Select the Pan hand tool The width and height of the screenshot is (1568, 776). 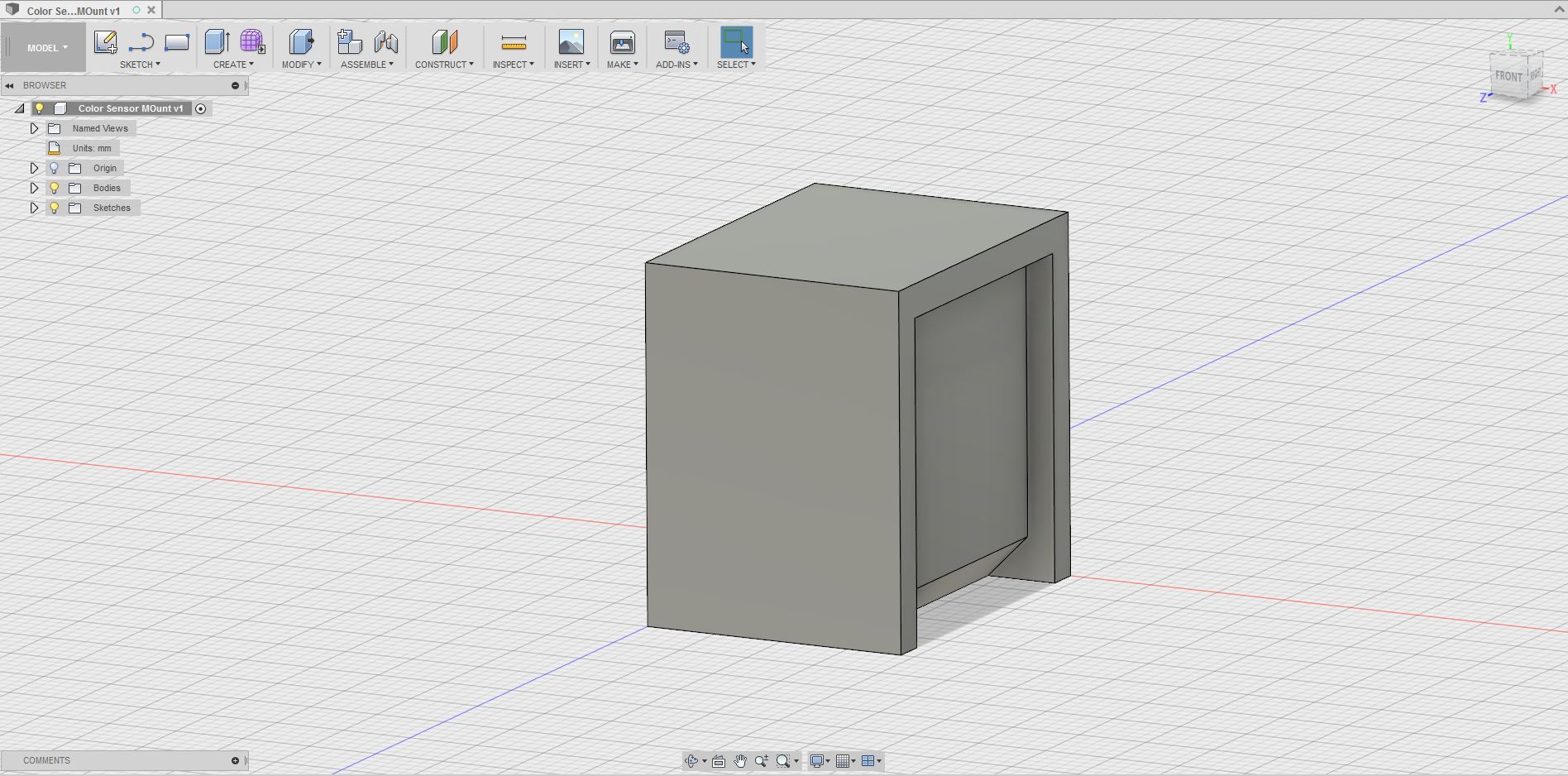[740, 761]
